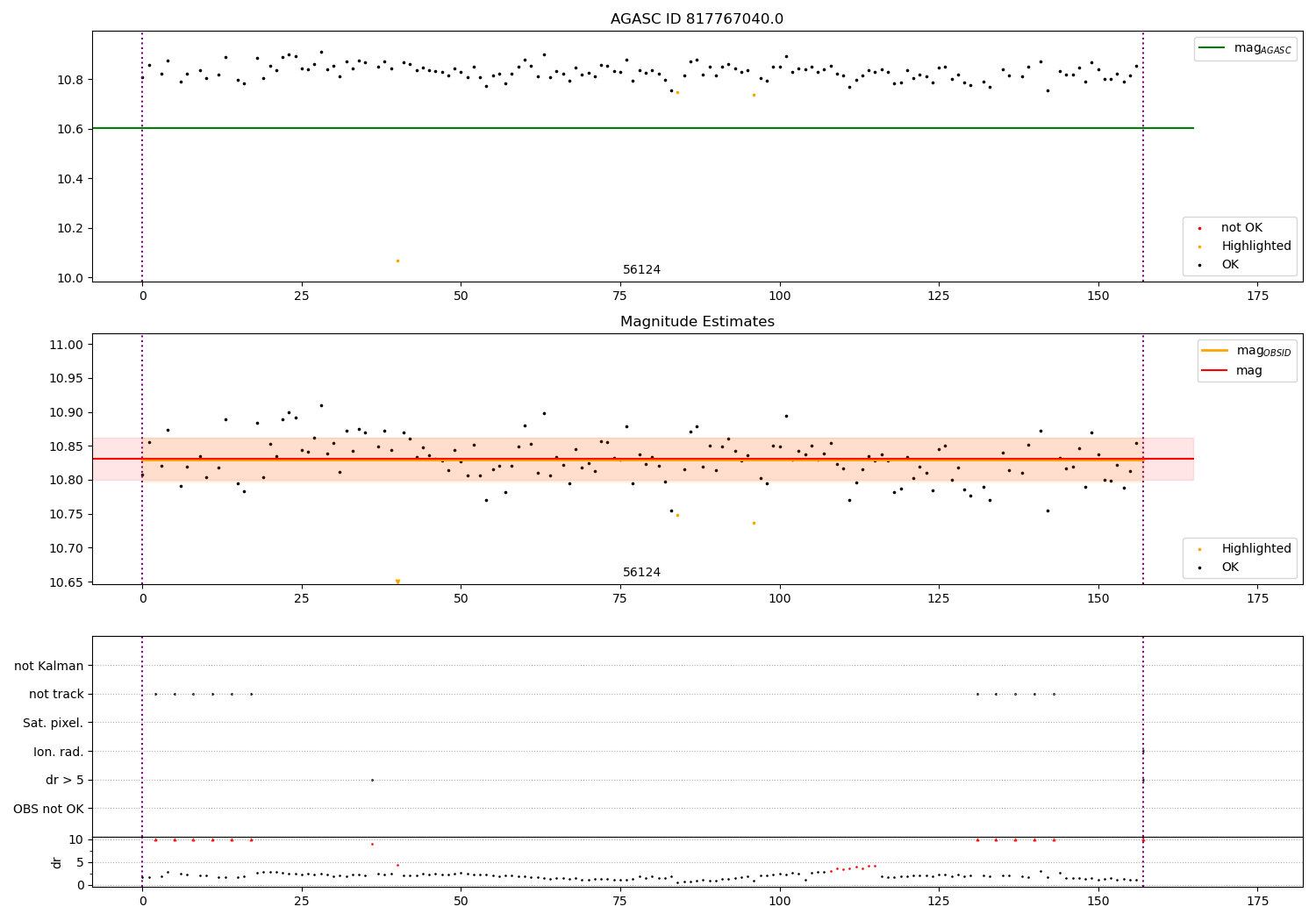Click the 10.6 y-axis tick of the AGASC ID plot
This screenshot has height=921, width=1316.
70,129
